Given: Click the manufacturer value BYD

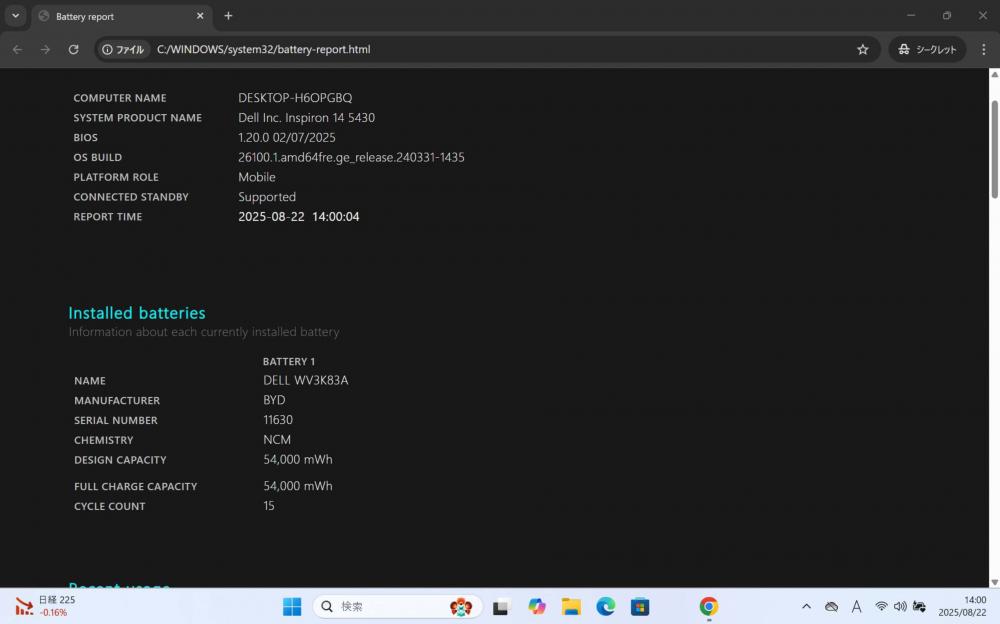Looking at the screenshot, I should 274,400.
